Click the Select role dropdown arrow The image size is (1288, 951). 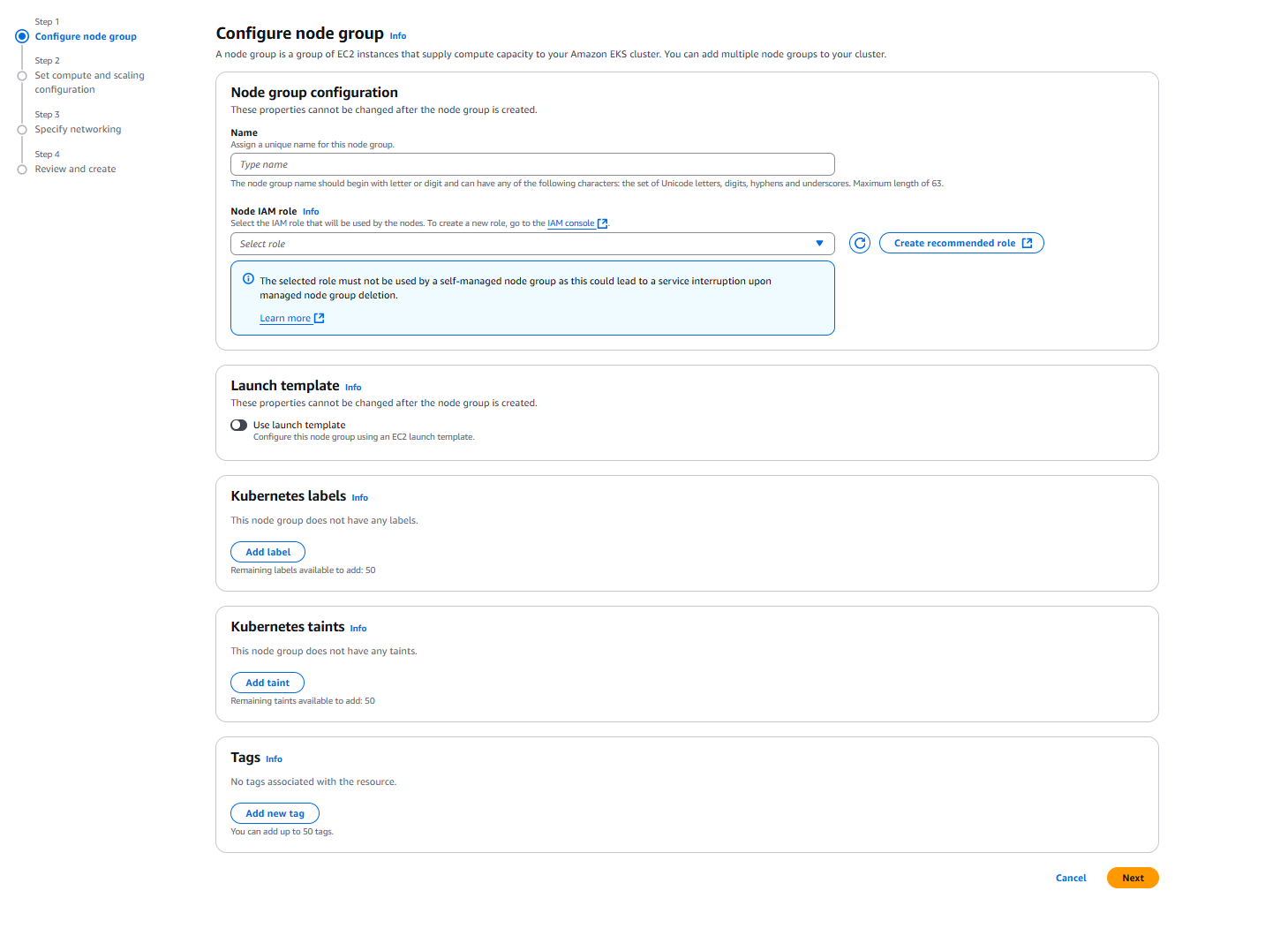[x=819, y=244]
